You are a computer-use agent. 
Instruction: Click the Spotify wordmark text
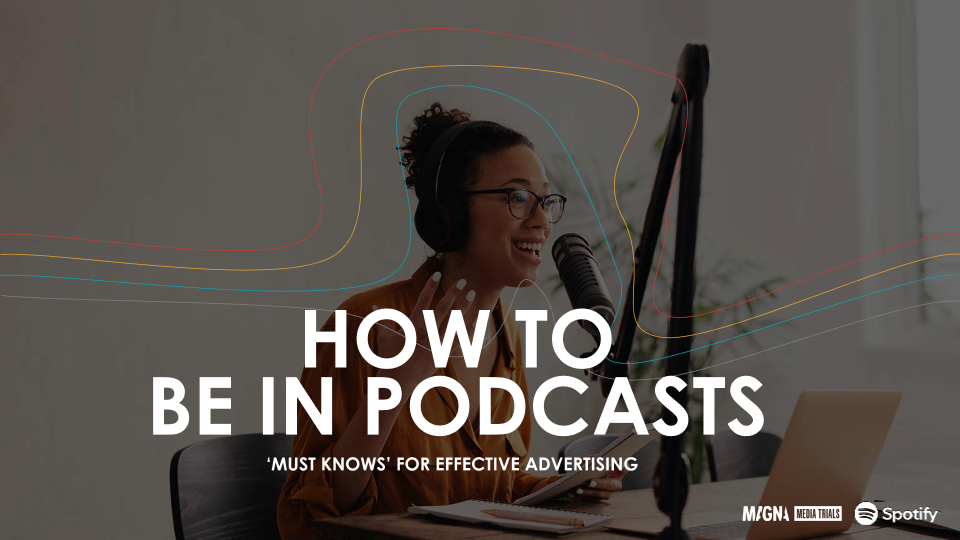[909, 515]
